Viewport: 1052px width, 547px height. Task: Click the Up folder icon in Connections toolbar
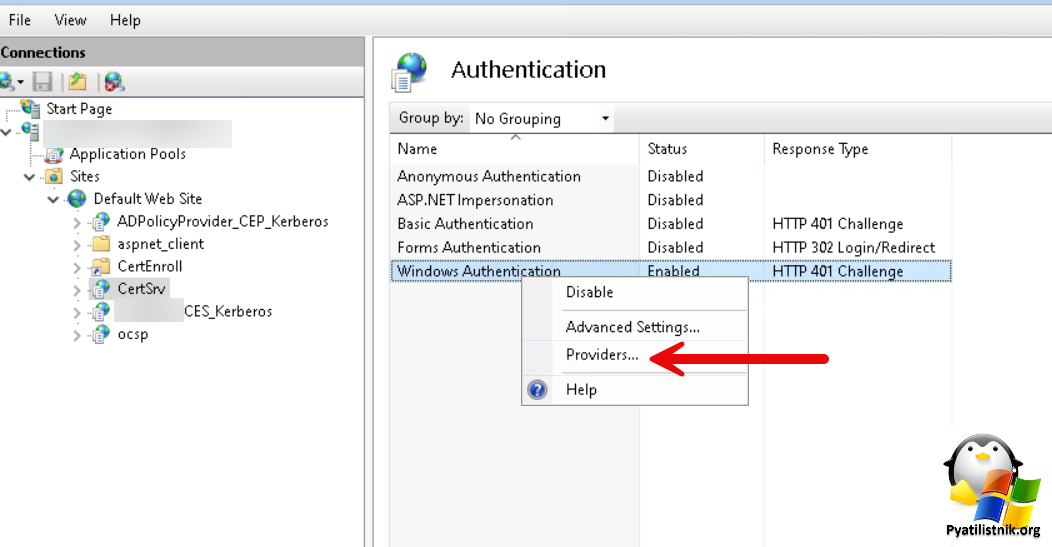tap(78, 82)
